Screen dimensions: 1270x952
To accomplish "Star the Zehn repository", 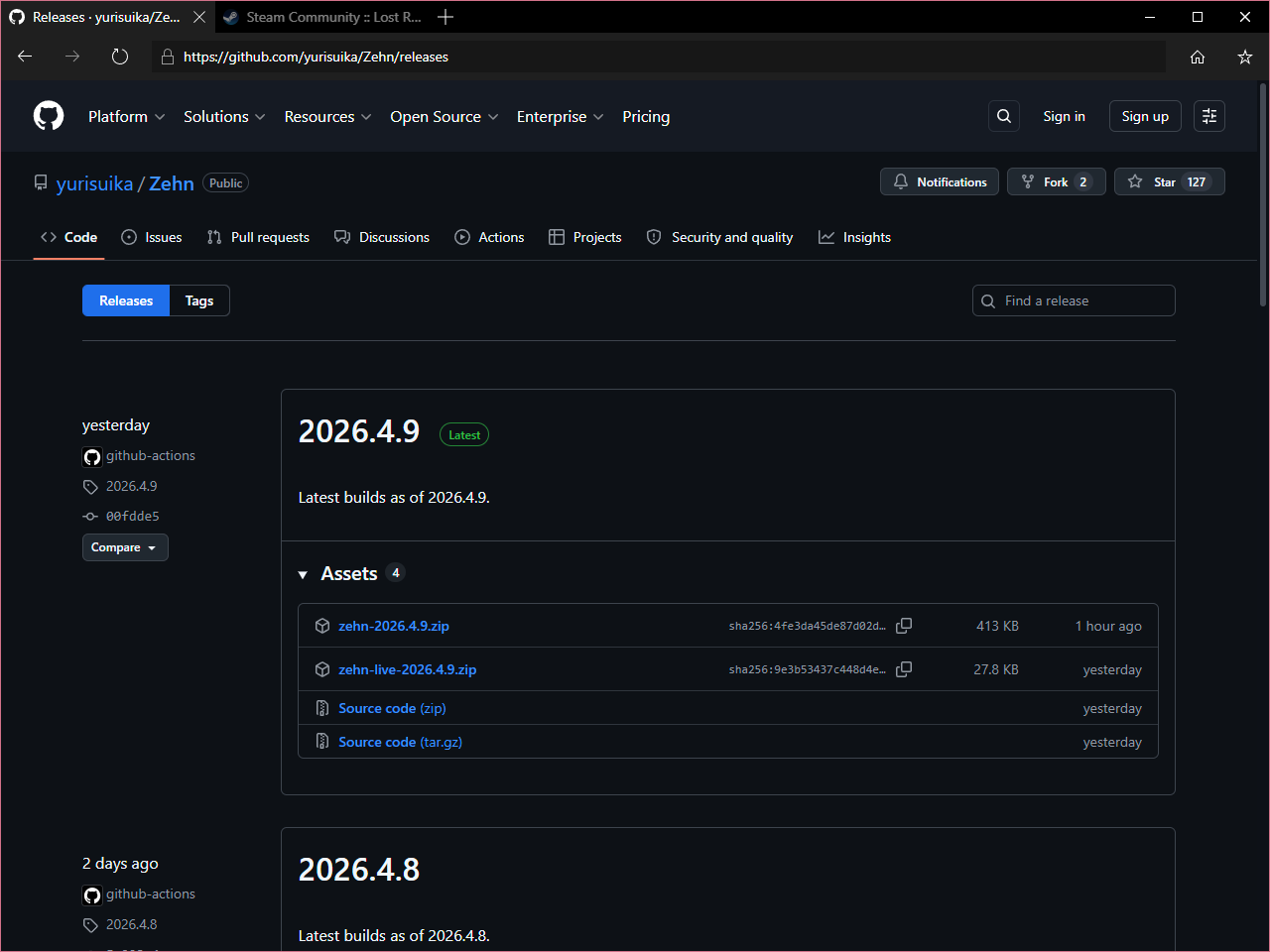I will pyautogui.click(x=1170, y=181).
